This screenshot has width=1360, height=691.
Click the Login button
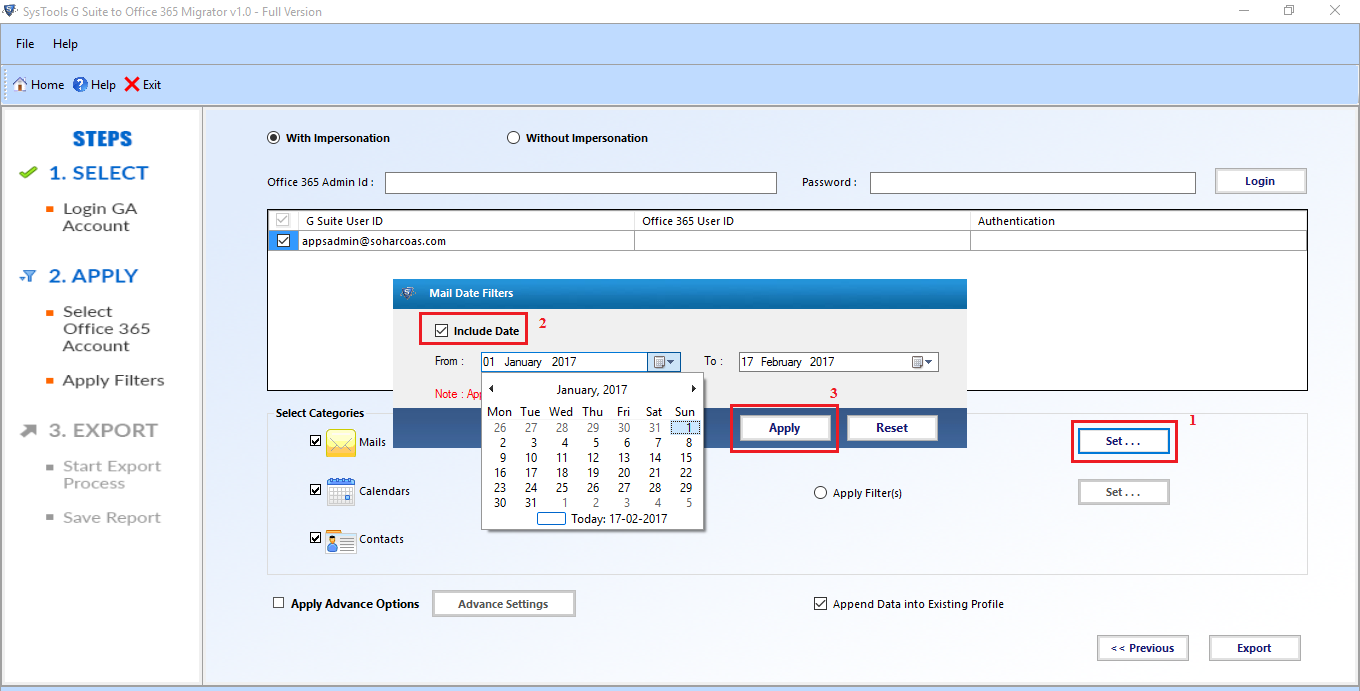coord(1260,181)
